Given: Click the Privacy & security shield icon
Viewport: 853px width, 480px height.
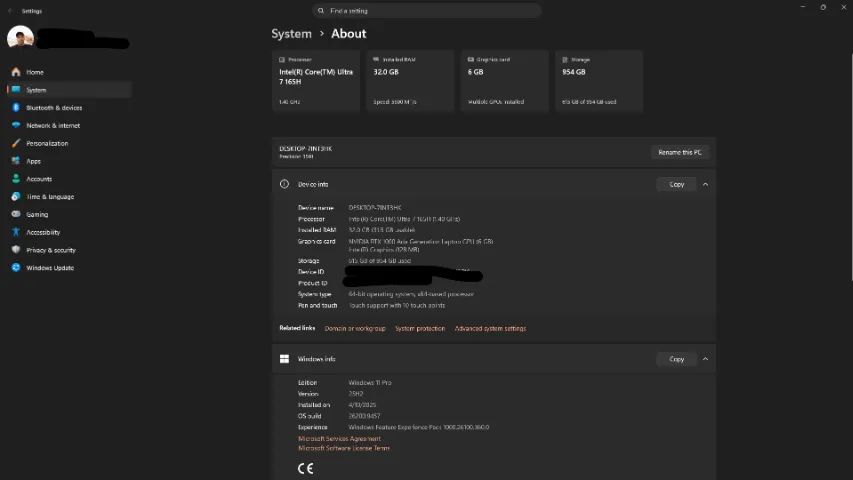Looking at the screenshot, I should coord(16,250).
